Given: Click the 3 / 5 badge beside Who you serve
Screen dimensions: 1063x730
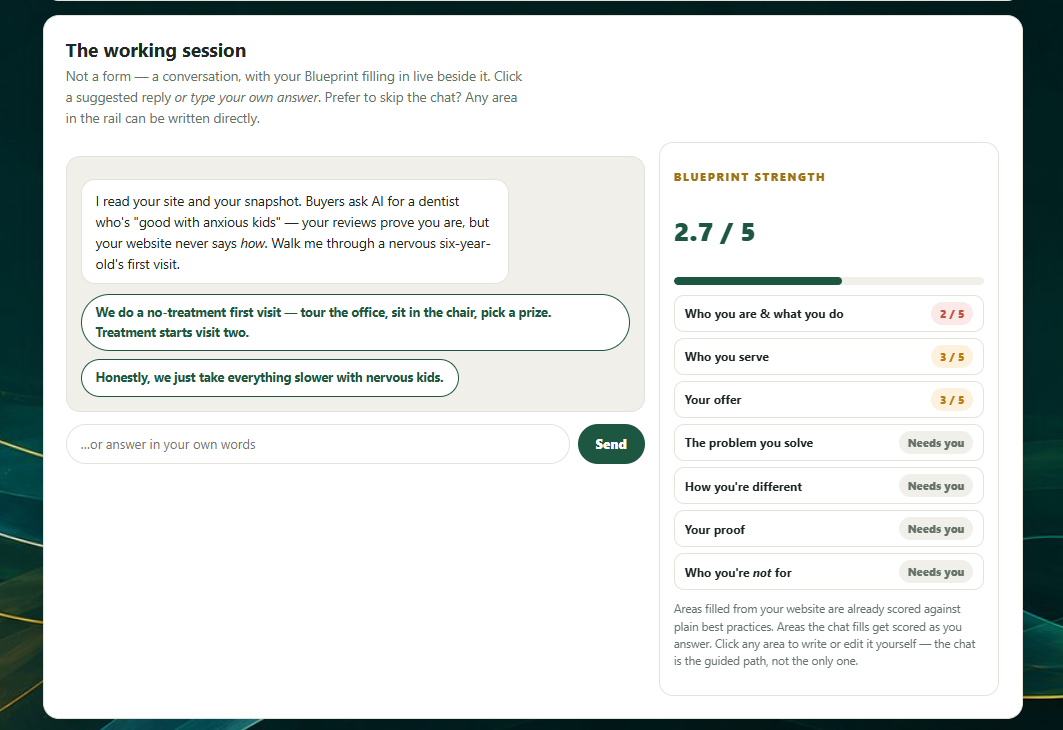Looking at the screenshot, I should coord(952,357).
